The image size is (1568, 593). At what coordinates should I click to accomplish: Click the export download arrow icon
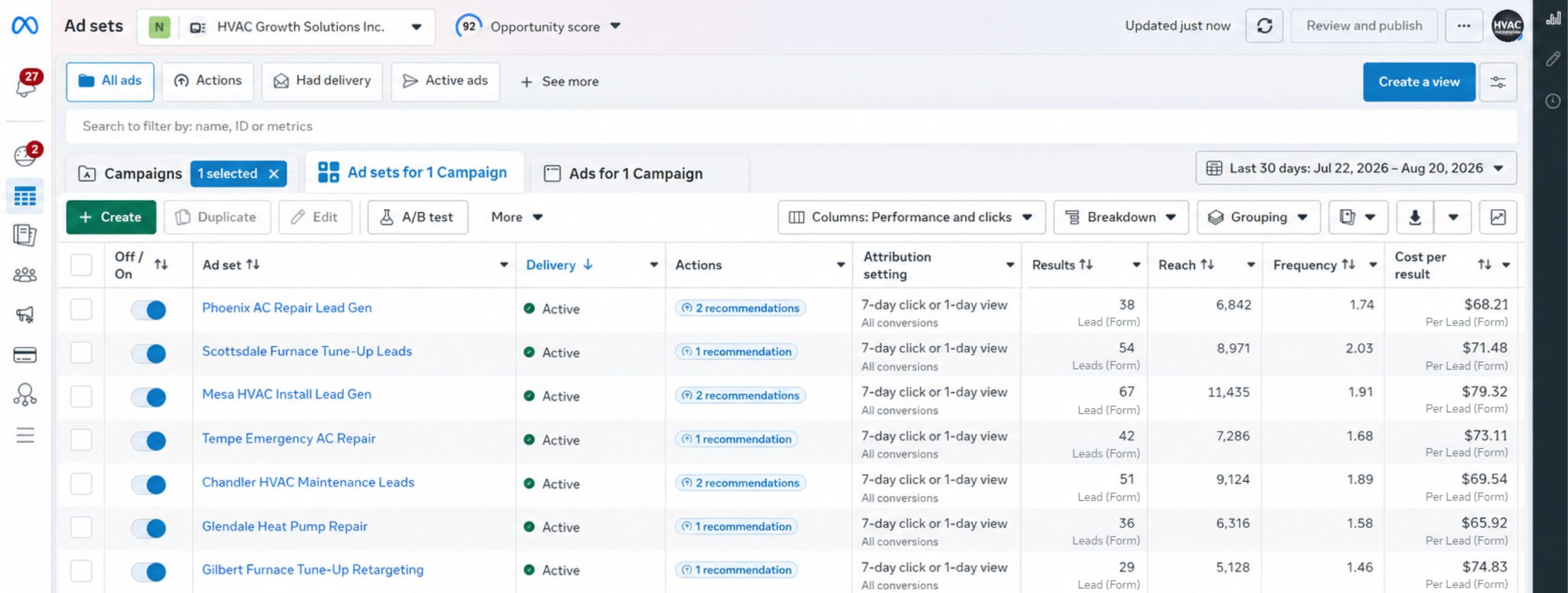pos(1415,217)
